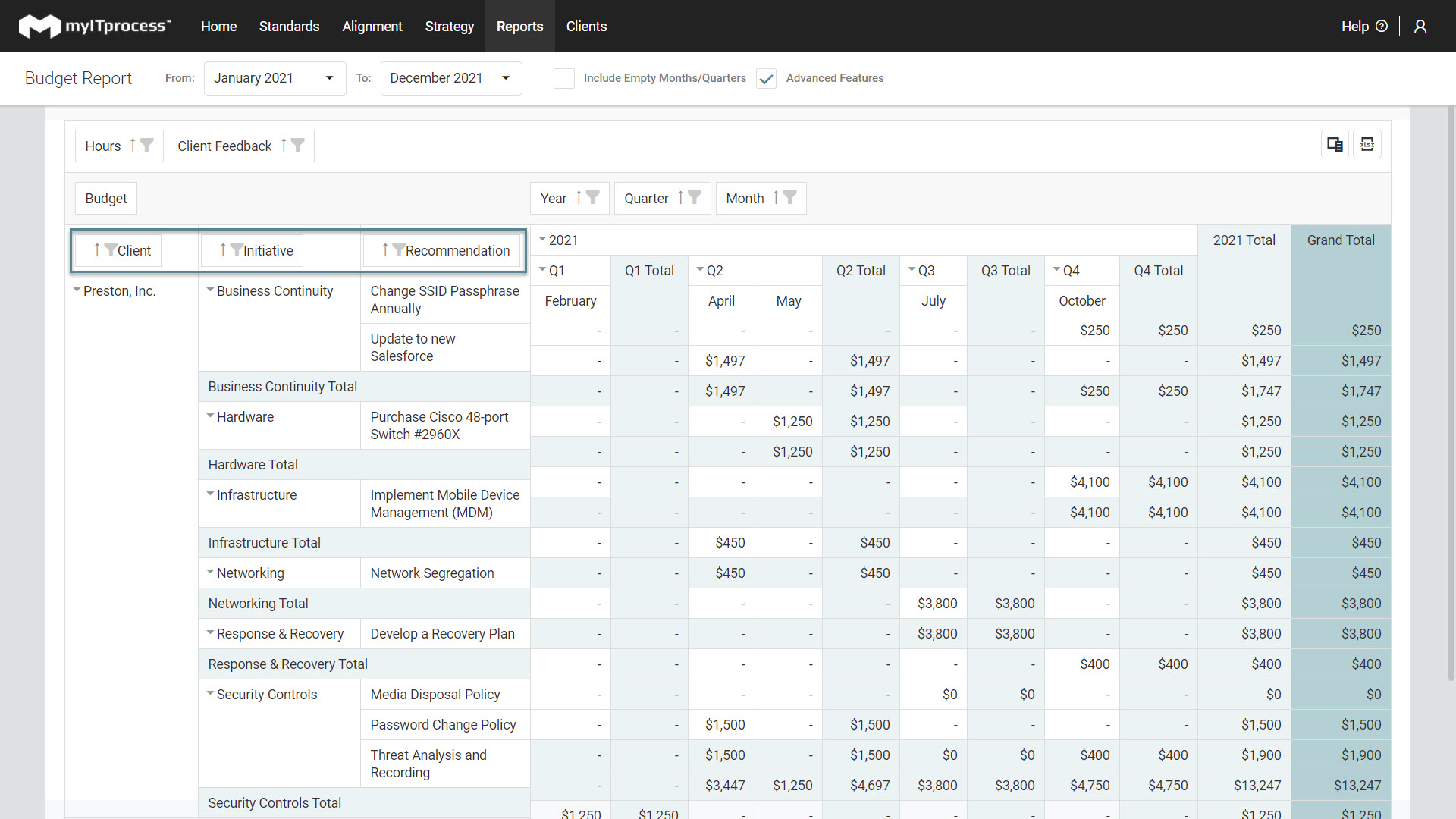Click the Year field label
Screen dimensions: 1456x819
coord(554,198)
